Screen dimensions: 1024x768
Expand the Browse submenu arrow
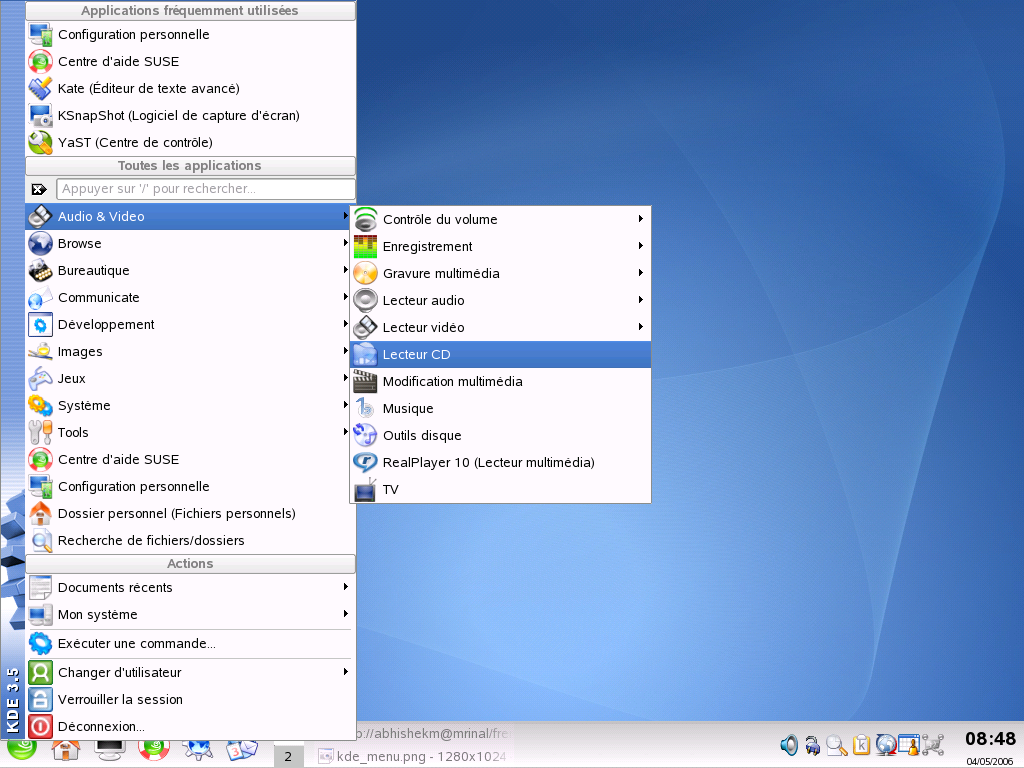click(x=345, y=243)
